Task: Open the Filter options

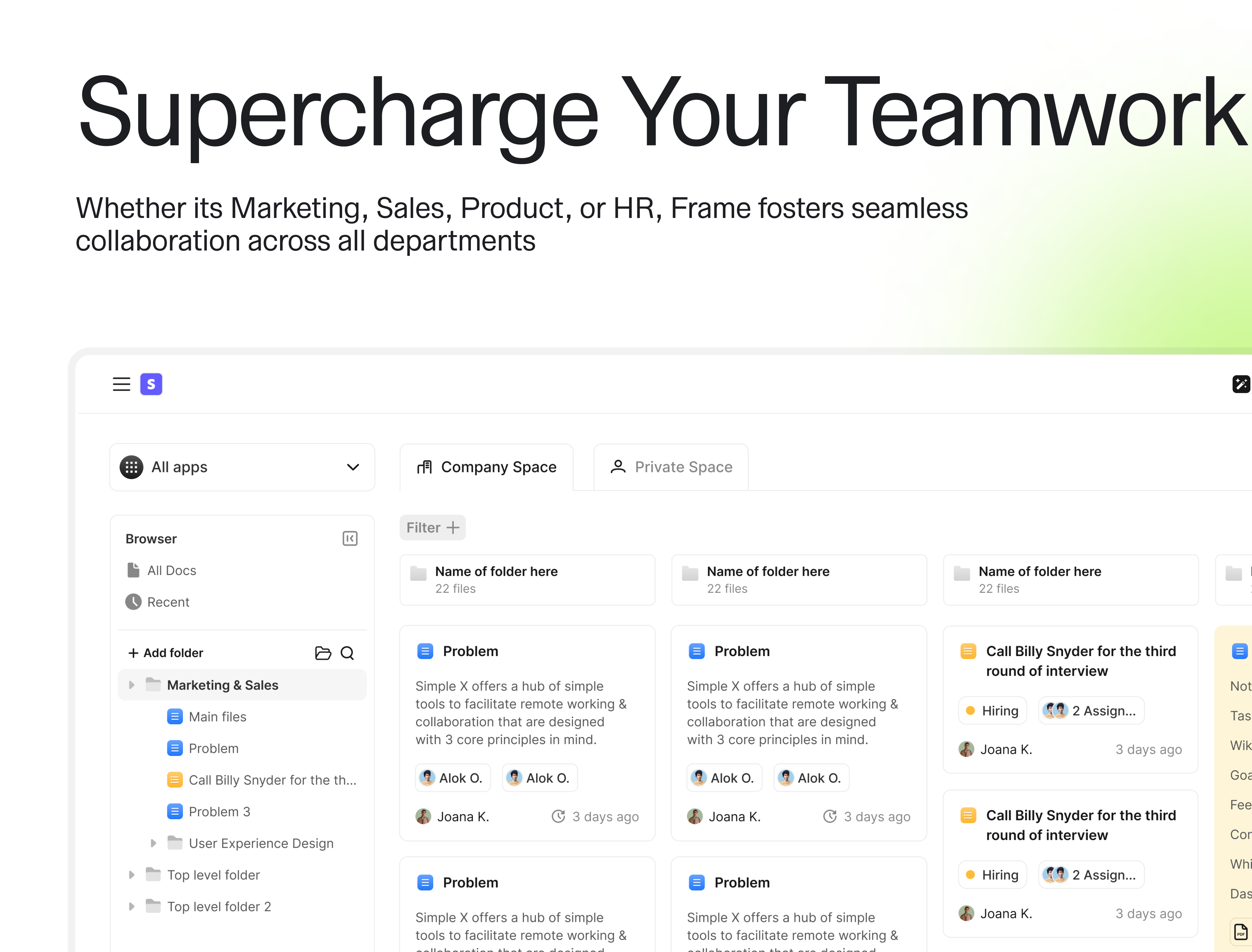Action: (x=432, y=527)
